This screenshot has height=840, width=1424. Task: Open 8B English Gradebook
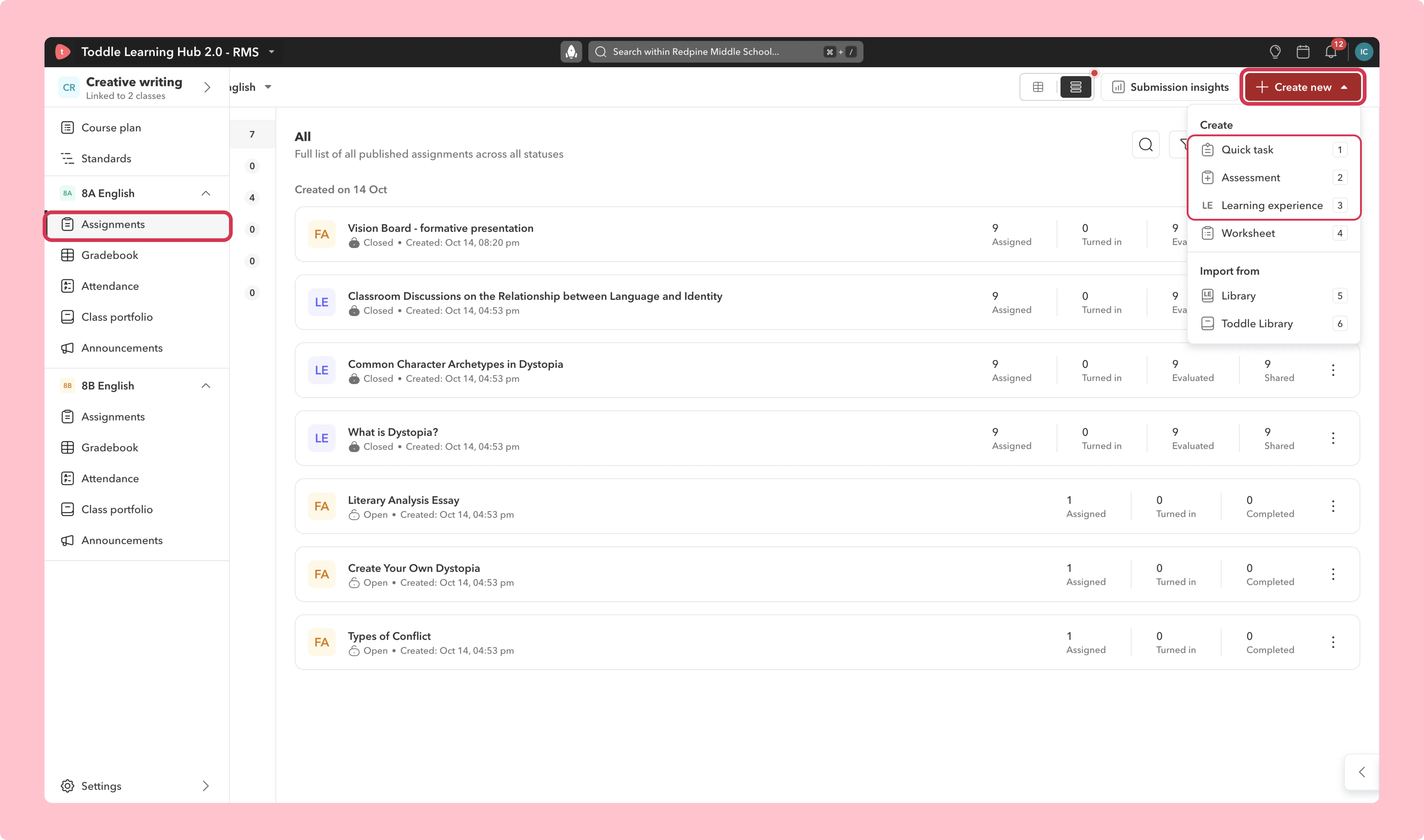(137, 448)
